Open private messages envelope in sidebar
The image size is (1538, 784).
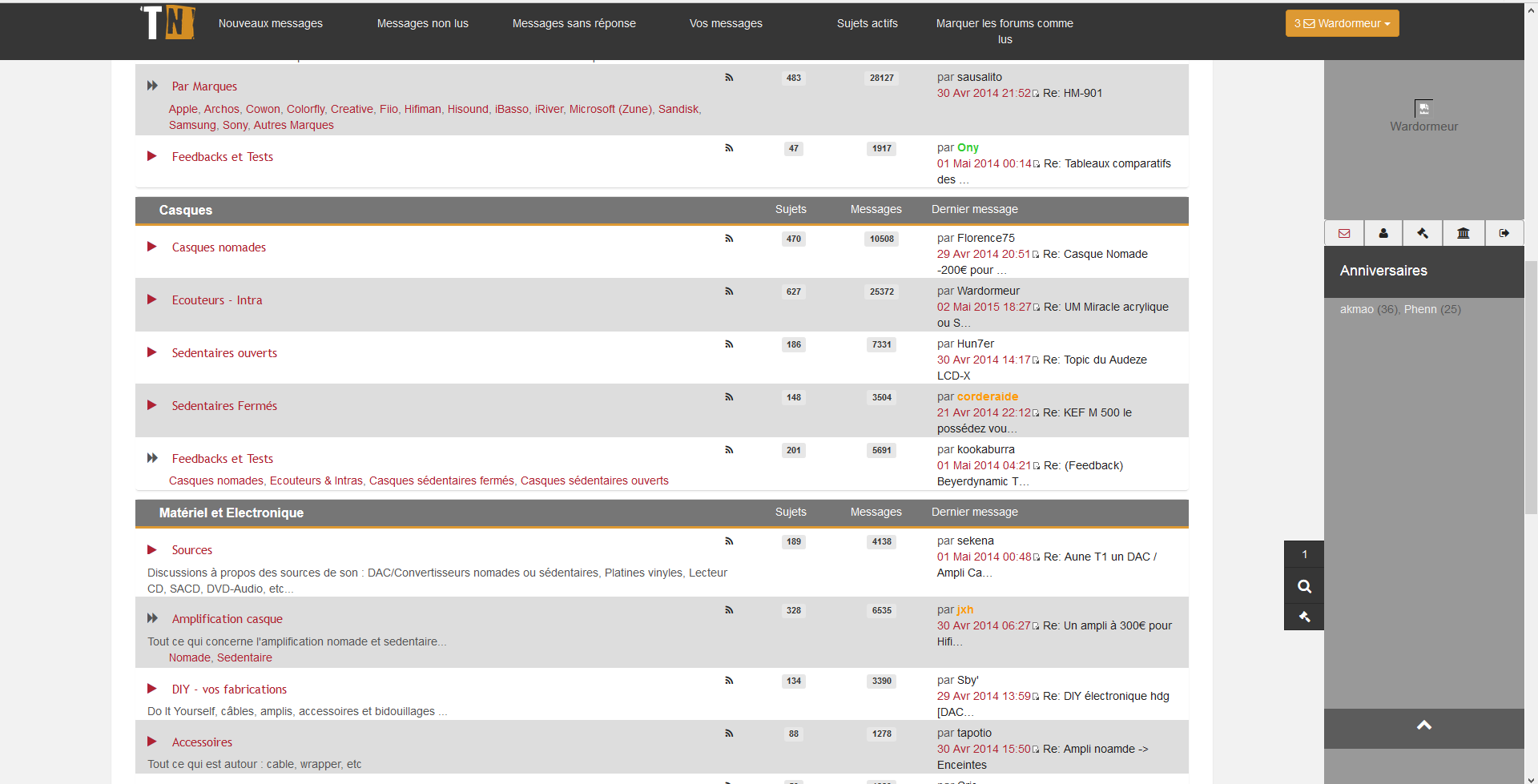(1344, 233)
